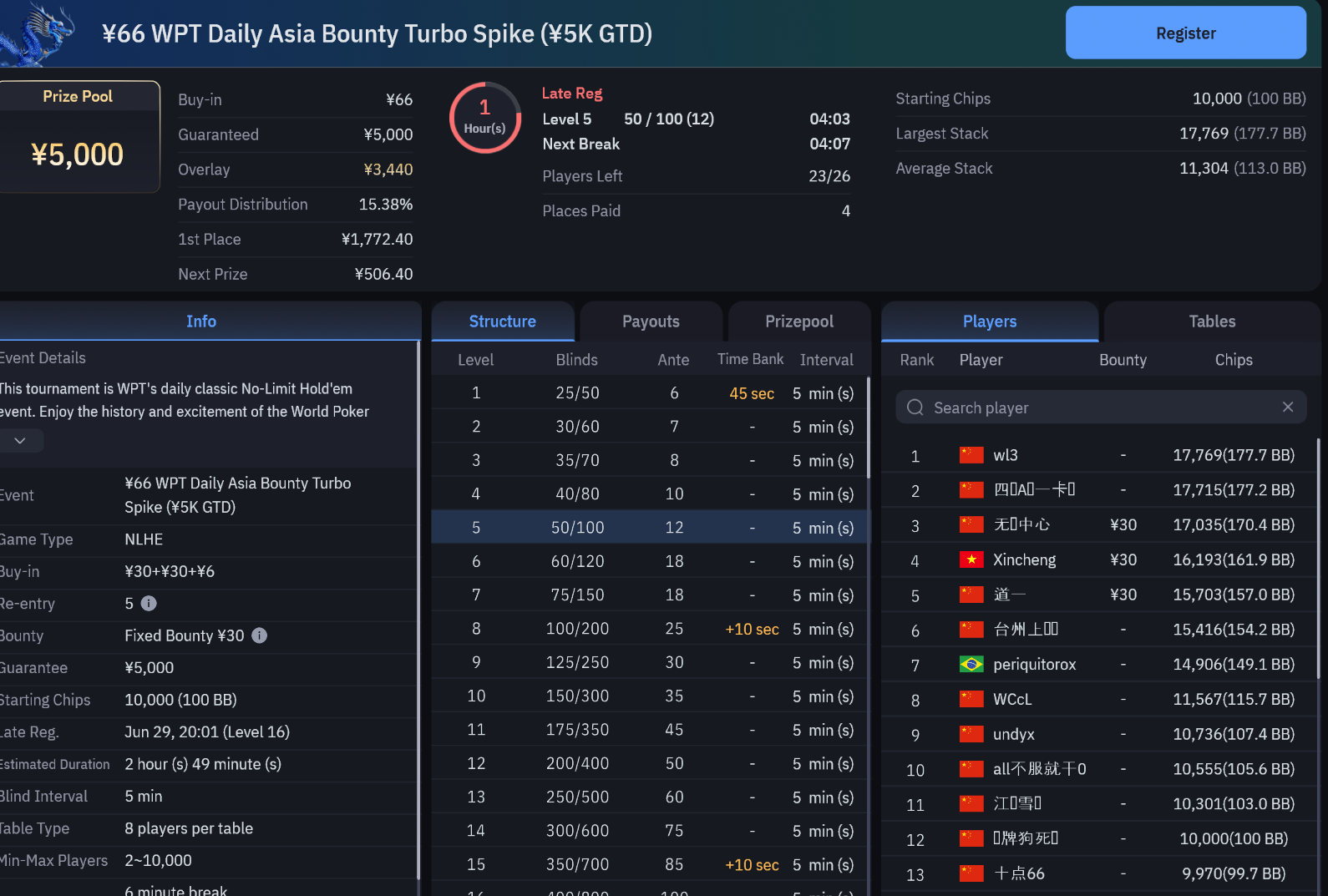Click the China flag beside wl3

point(971,455)
